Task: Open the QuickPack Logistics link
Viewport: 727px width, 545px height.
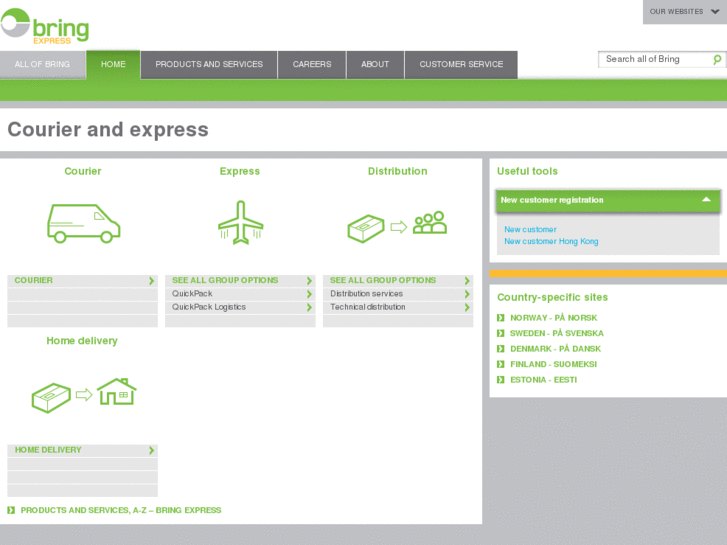Action: point(209,307)
